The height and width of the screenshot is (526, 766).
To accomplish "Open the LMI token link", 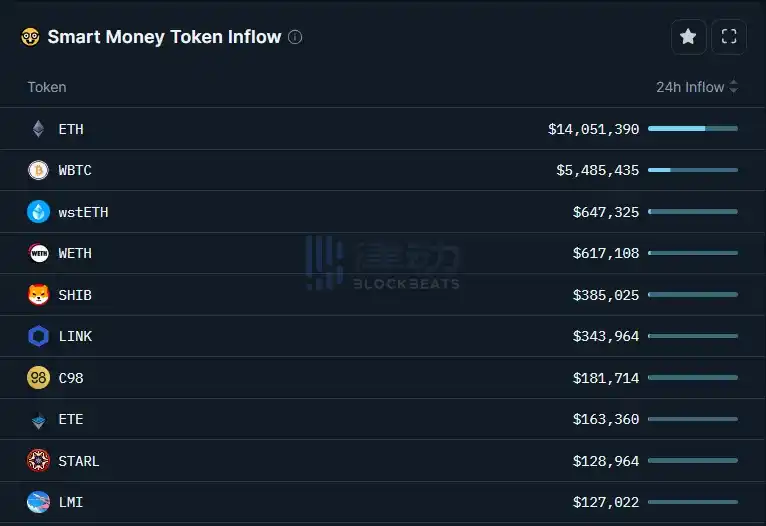I will (71, 502).
